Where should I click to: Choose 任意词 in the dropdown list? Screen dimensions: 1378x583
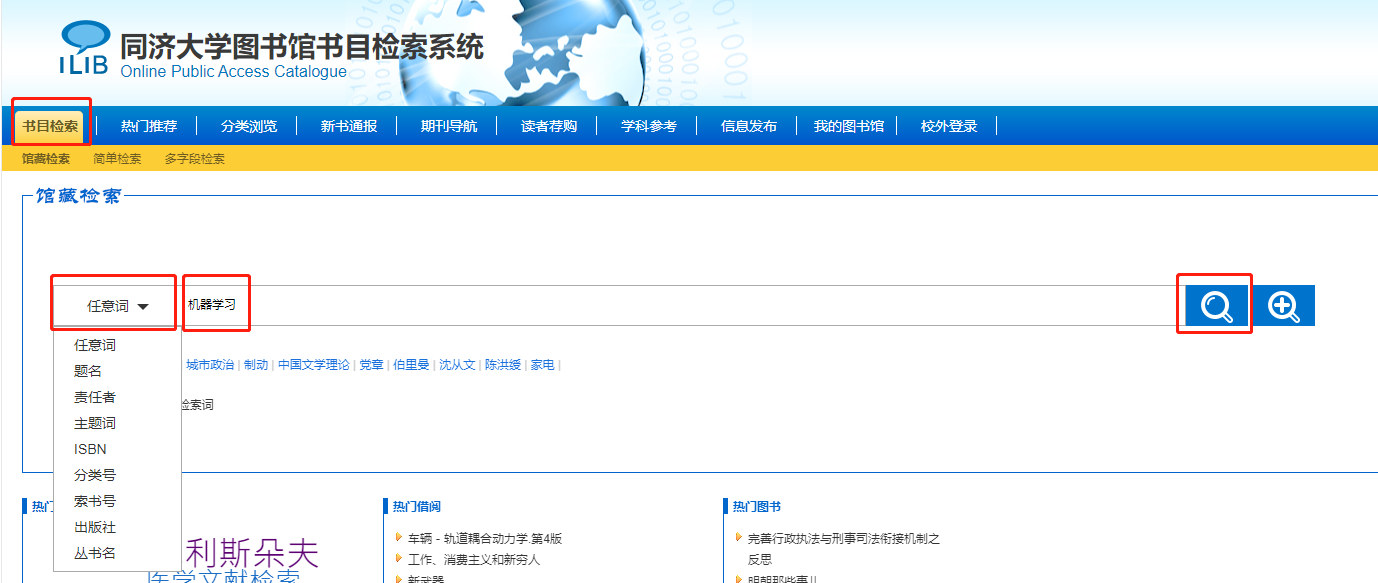pos(95,345)
